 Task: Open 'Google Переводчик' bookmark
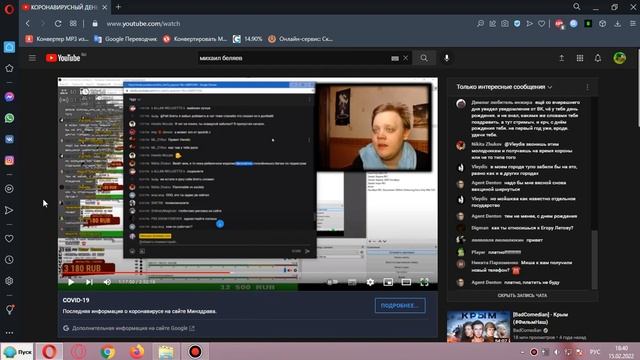(x=125, y=39)
